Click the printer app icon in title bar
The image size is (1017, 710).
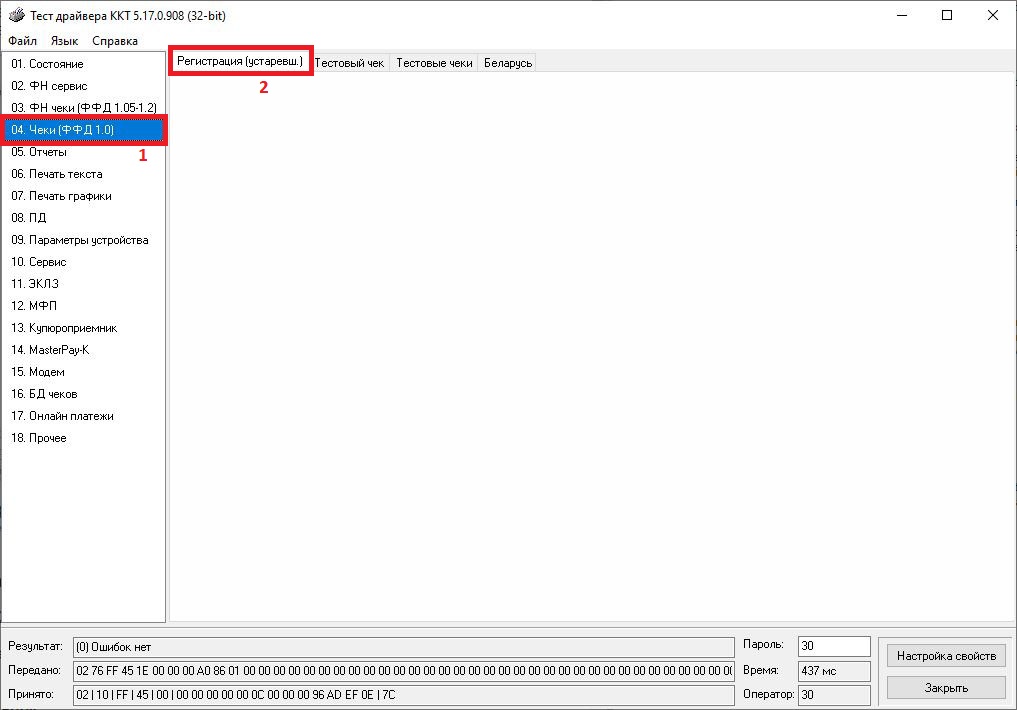click(16, 16)
